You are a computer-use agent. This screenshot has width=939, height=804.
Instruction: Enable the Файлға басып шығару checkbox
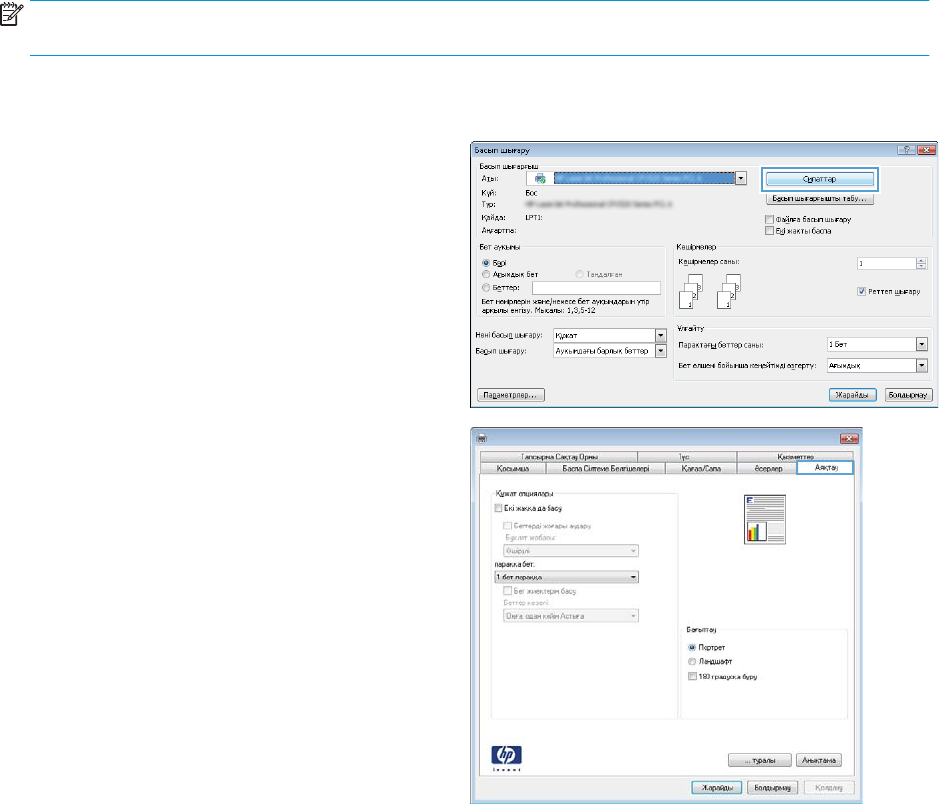[770, 219]
